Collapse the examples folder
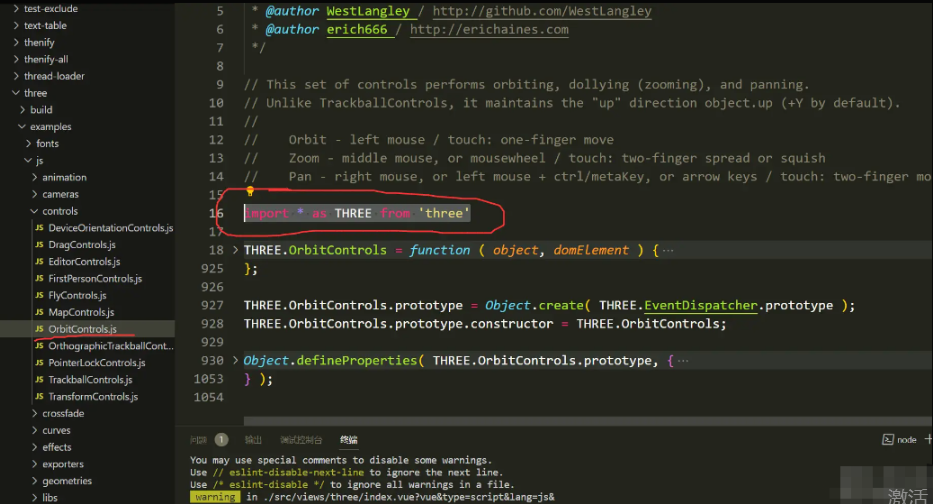Image resolution: width=933 pixels, height=504 pixels. 22,127
